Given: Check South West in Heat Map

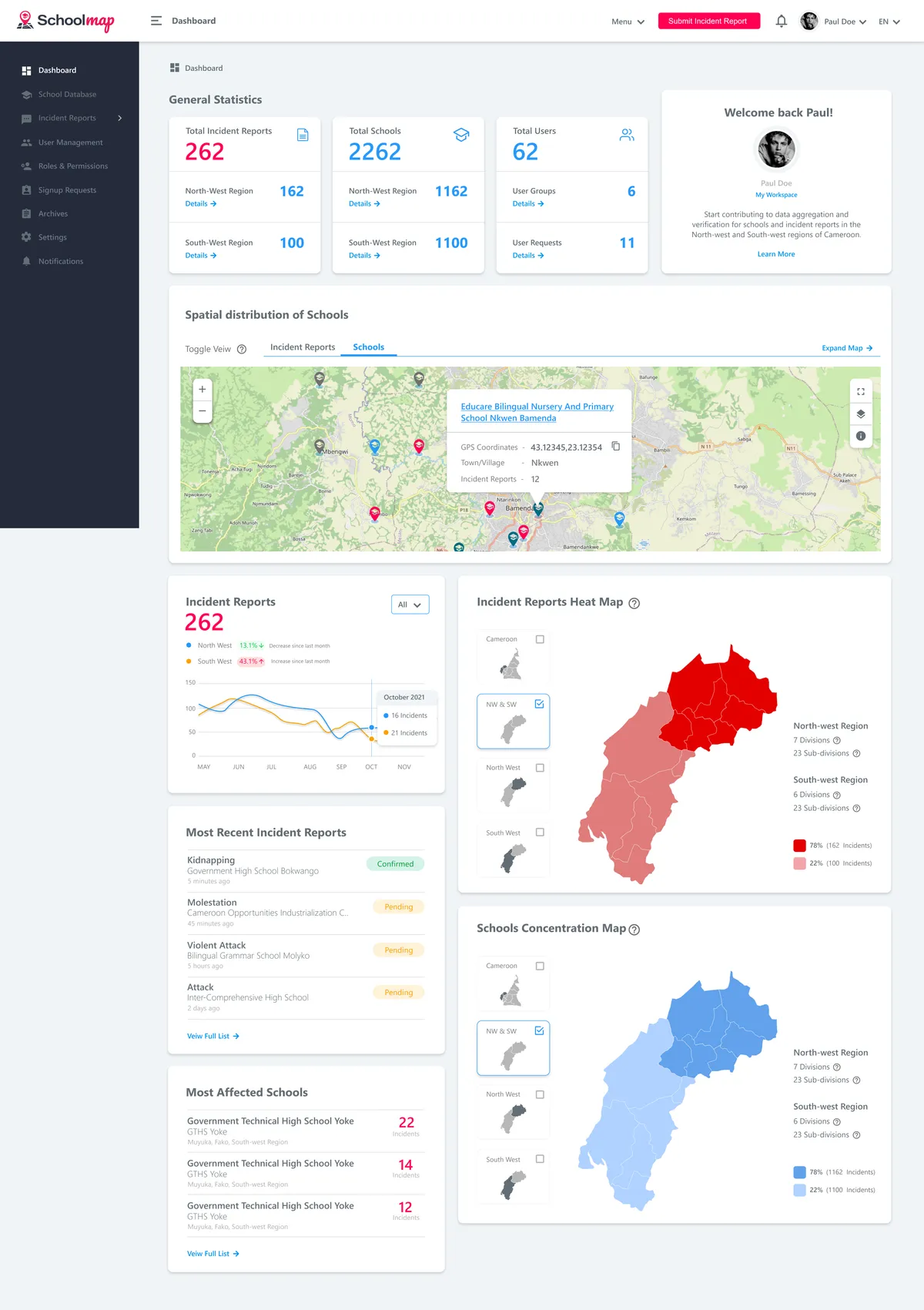Looking at the screenshot, I should [x=540, y=833].
